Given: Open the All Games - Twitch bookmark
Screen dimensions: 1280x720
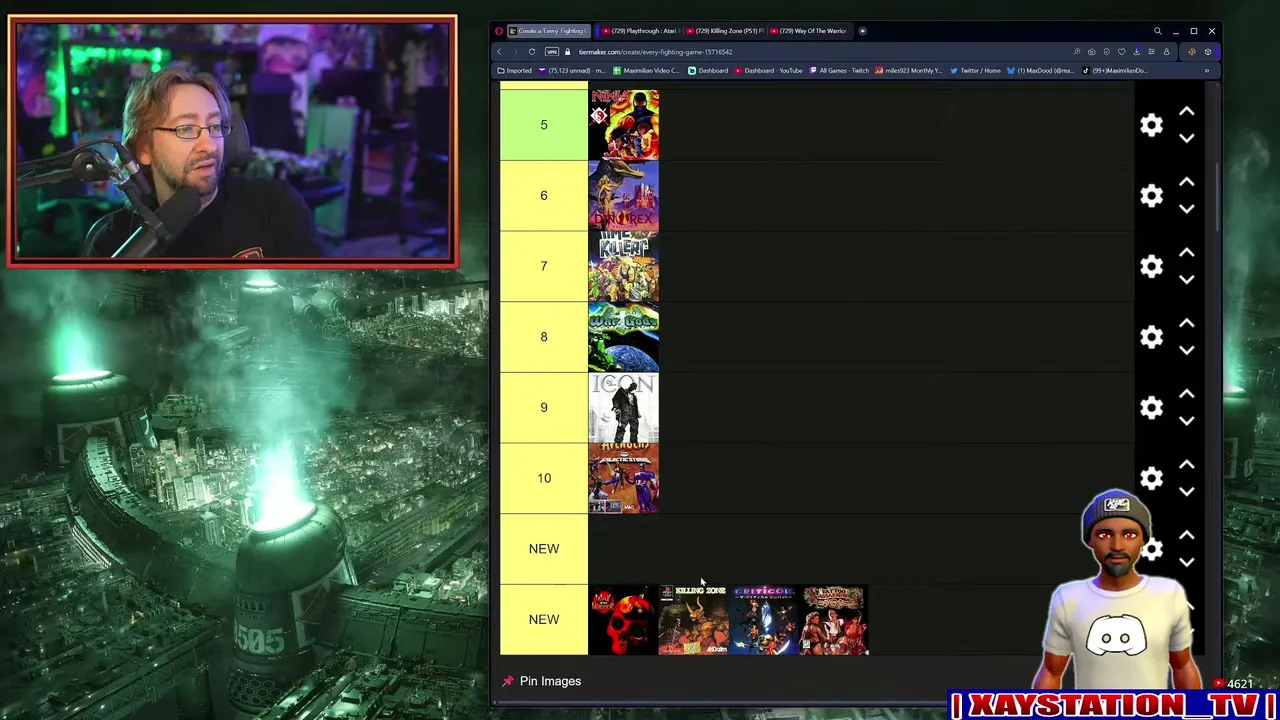Looking at the screenshot, I should (x=839, y=71).
